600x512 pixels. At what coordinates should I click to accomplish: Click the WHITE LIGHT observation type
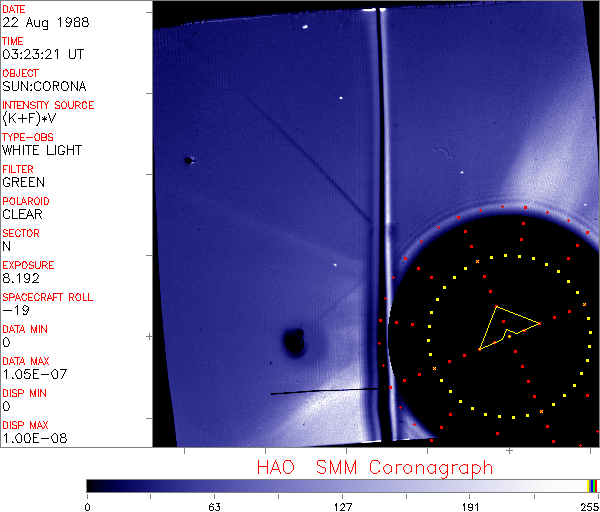click(x=42, y=150)
